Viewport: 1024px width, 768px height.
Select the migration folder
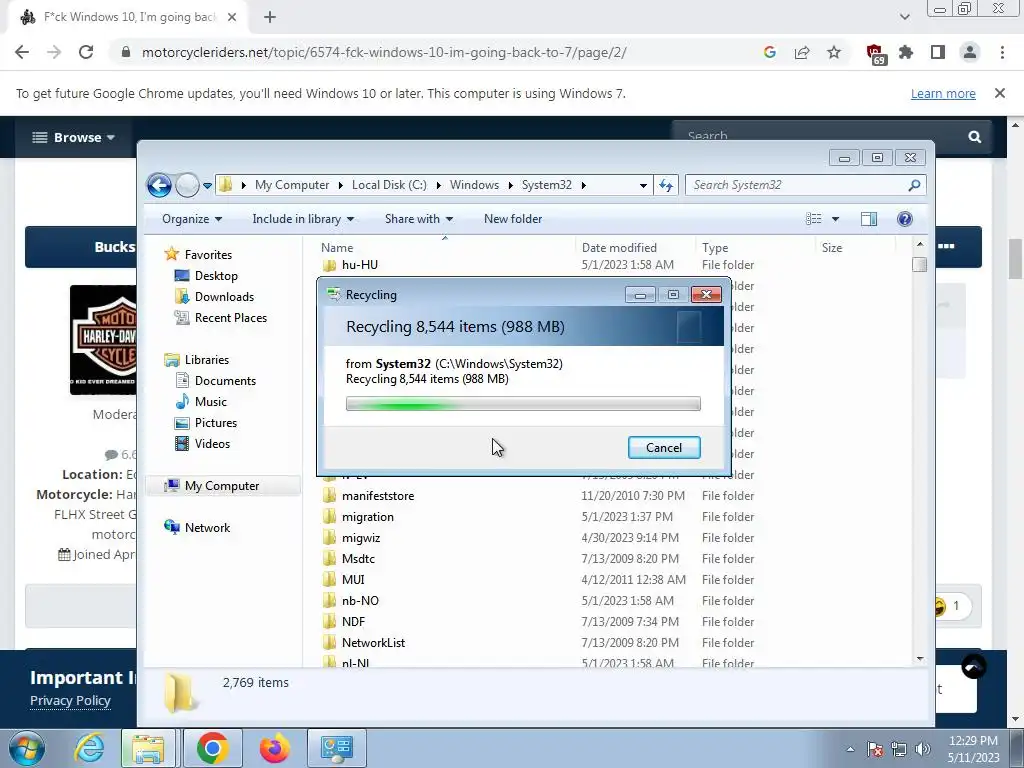368,517
